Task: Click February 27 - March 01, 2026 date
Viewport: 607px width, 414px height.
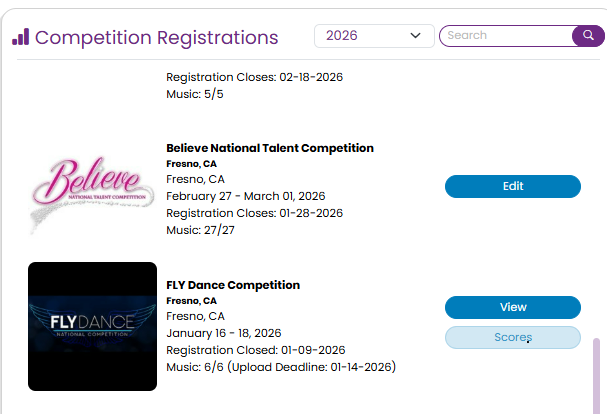Action: [x=245, y=196]
